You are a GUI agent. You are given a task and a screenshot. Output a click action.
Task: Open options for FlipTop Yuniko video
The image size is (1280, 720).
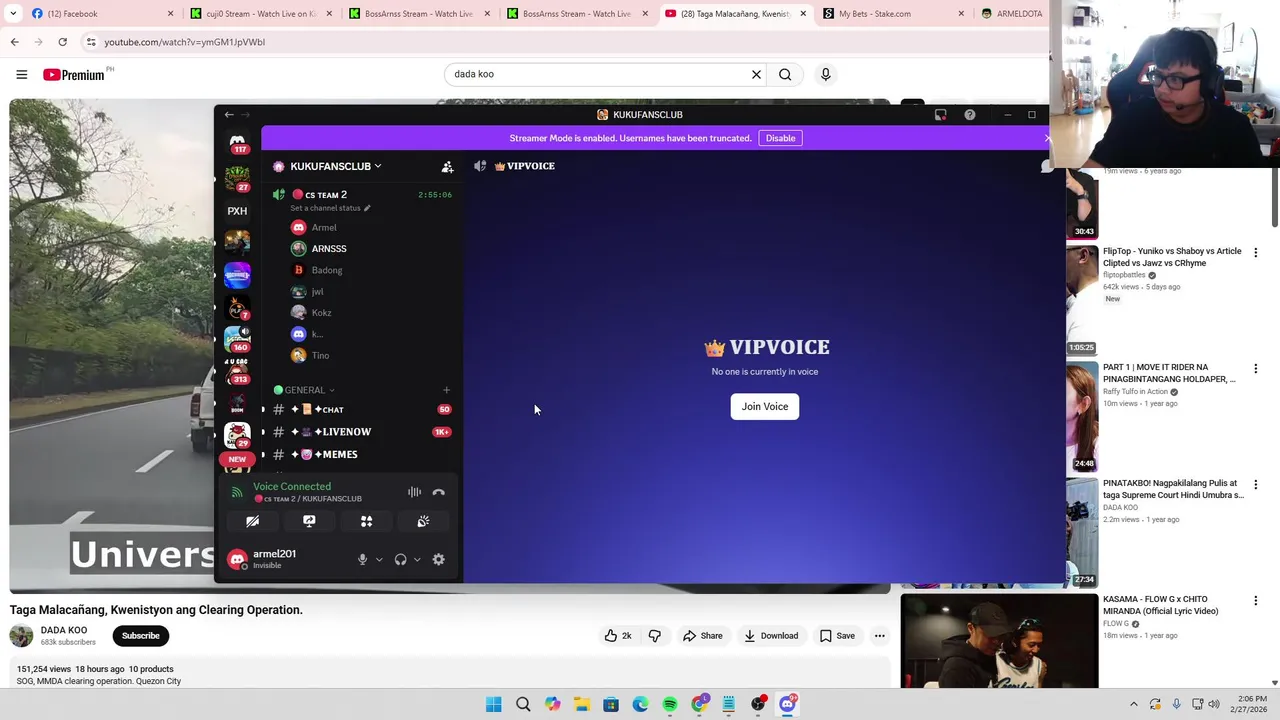click(x=1256, y=253)
